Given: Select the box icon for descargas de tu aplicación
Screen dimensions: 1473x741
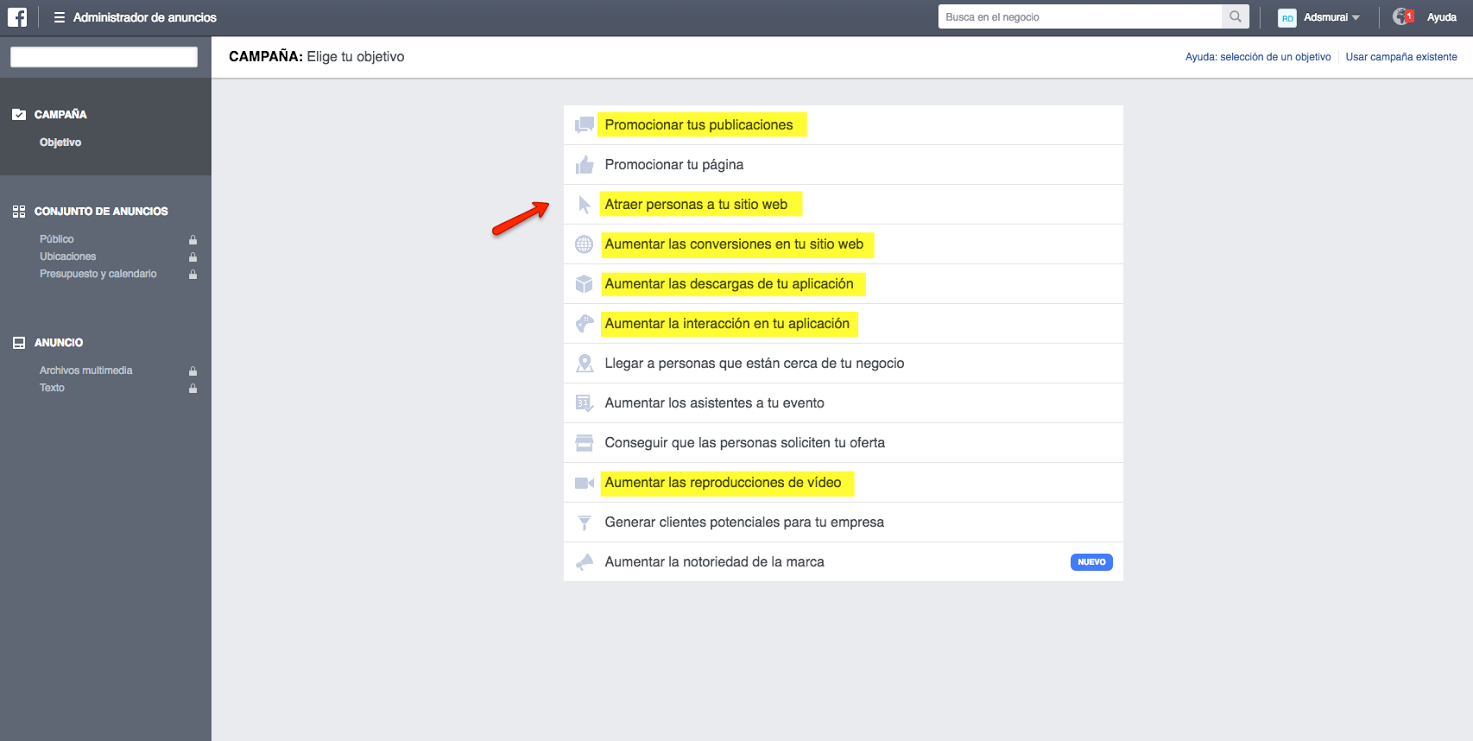Looking at the screenshot, I should (584, 283).
